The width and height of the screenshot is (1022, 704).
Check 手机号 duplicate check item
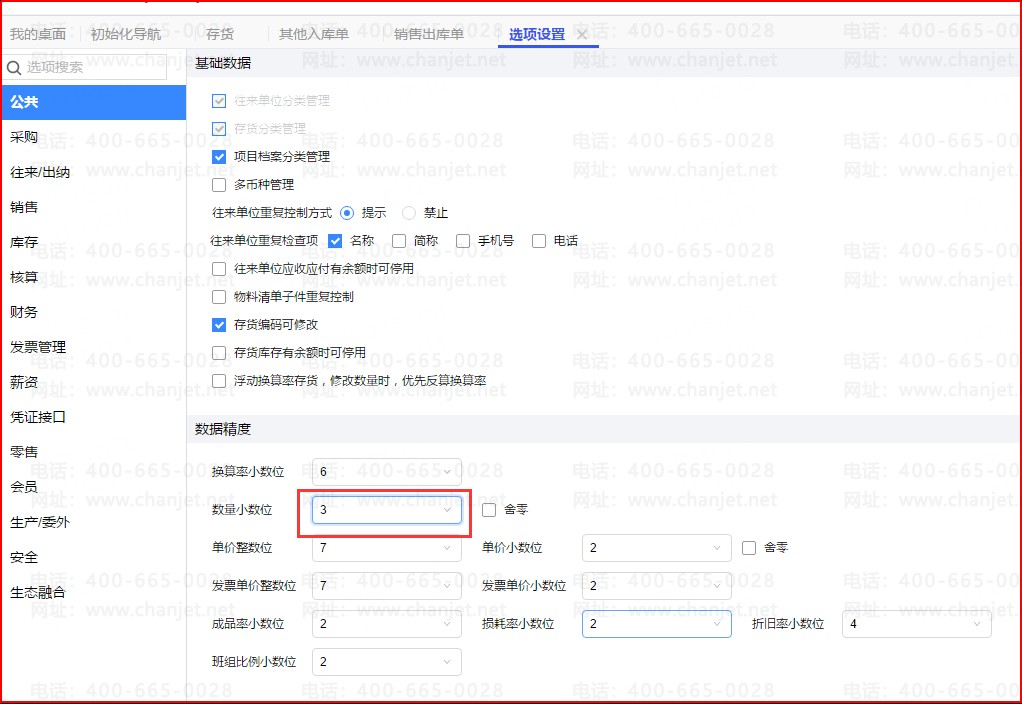pos(463,241)
